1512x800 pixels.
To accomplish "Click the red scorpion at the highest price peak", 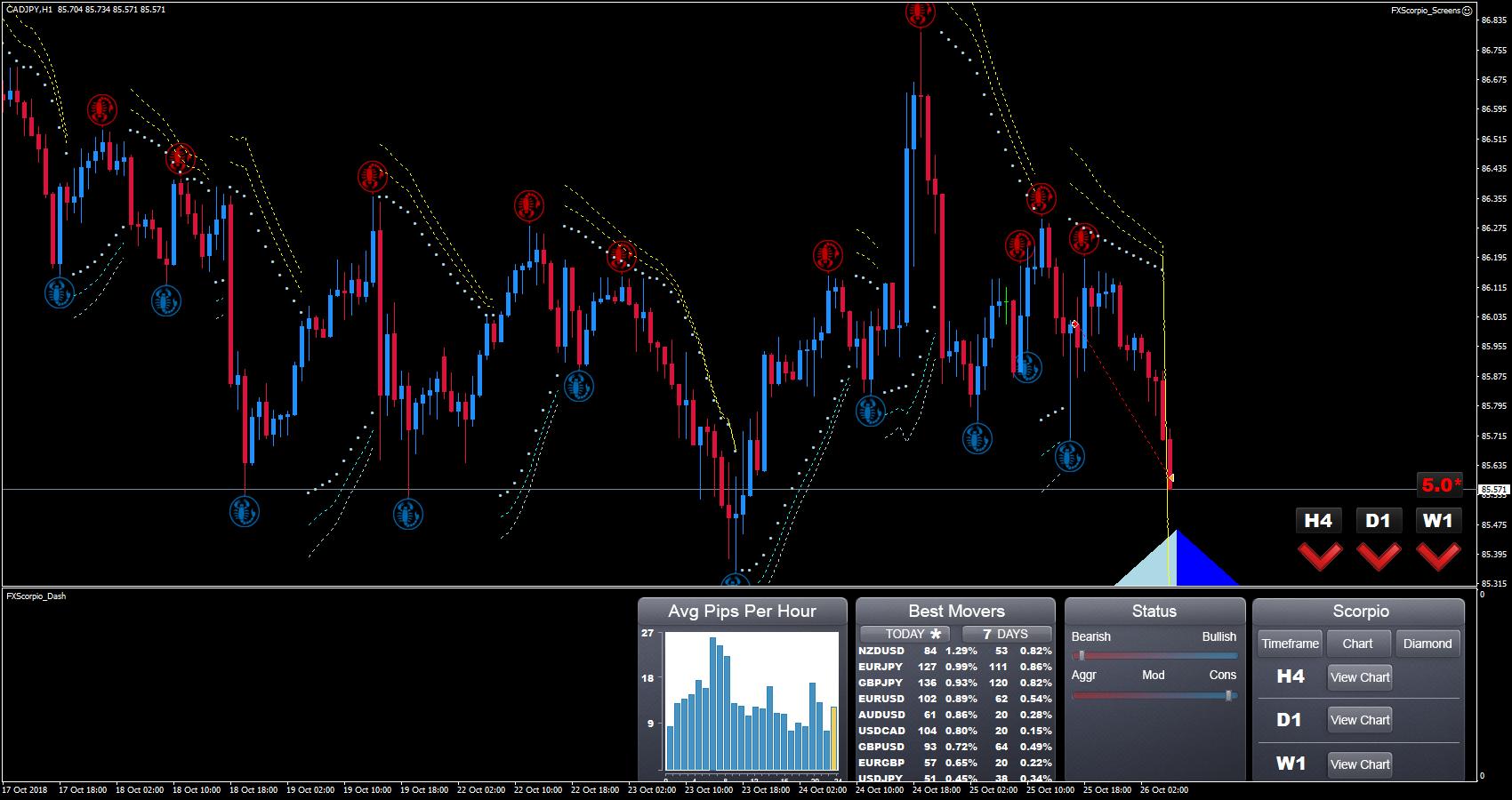I will tap(920, 13).
